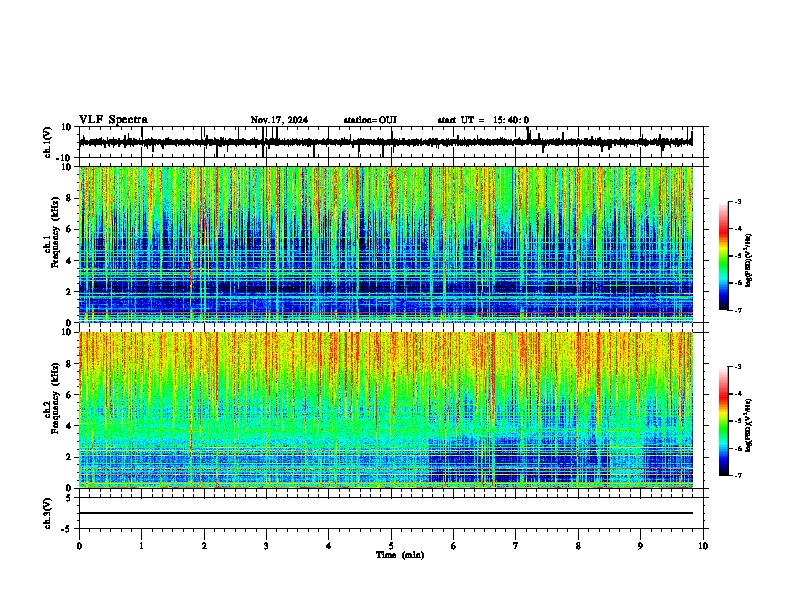Click the 'ch.1(V)' waveform axis label
The width and height of the screenshot is (792, 612).
tap(48, 142)
